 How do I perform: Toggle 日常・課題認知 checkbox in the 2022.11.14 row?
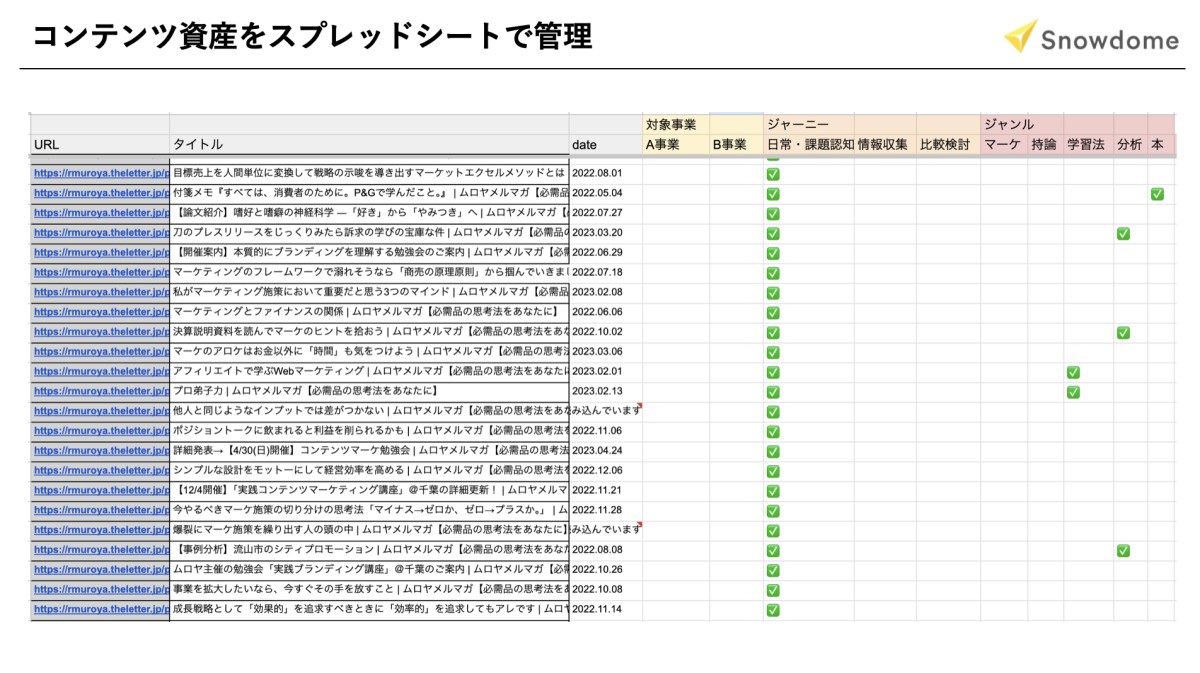(772, 610)
